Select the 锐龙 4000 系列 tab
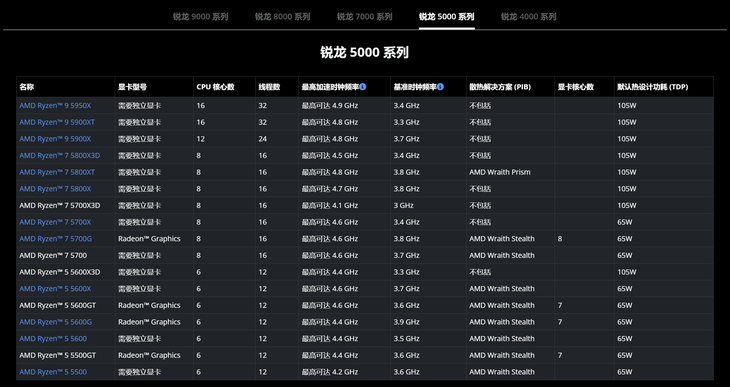 (x=528, y=17)
